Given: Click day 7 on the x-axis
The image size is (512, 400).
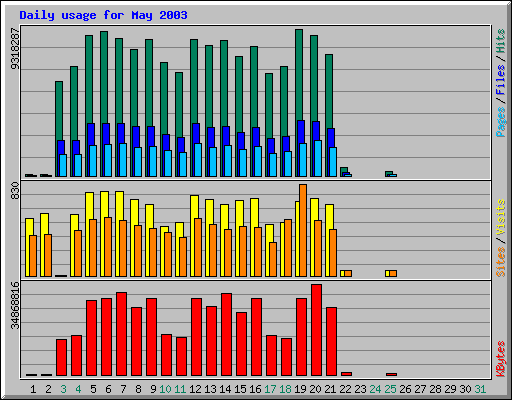Looking at the screenshot, I should [123, 389].
